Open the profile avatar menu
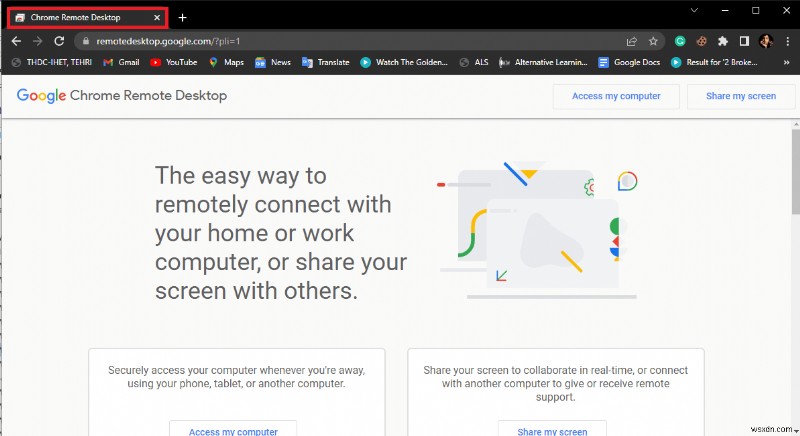This screenshot has height=436, width=800. pos(766,41)
